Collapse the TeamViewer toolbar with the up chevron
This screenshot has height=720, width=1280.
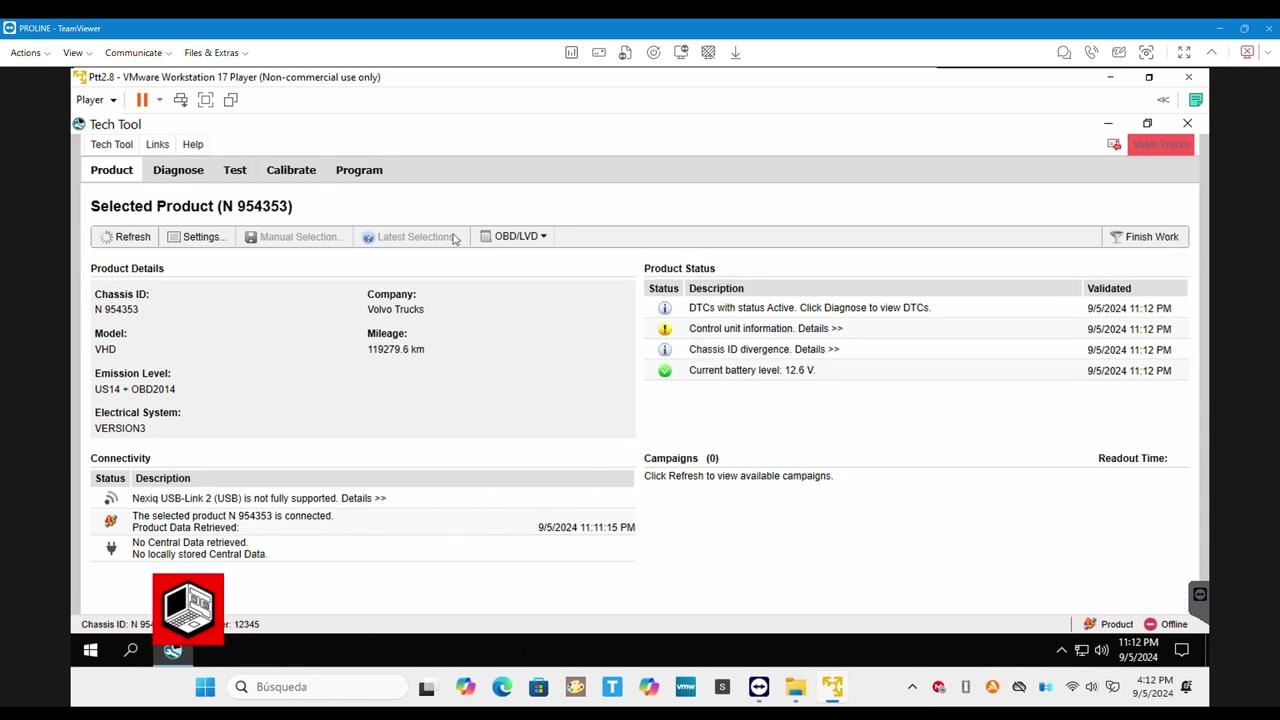(1211, 52)
